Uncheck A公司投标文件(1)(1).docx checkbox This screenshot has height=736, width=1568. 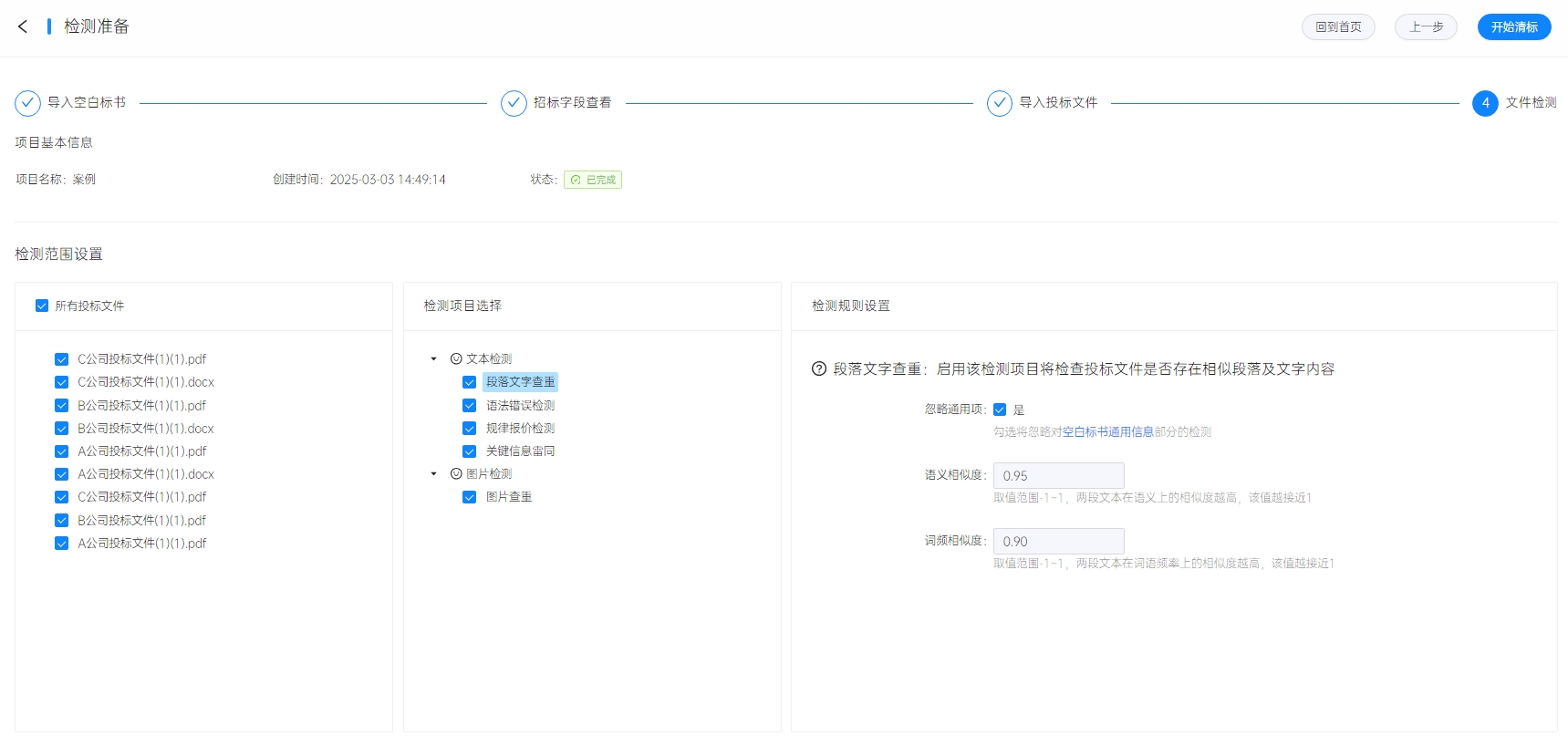61,474
